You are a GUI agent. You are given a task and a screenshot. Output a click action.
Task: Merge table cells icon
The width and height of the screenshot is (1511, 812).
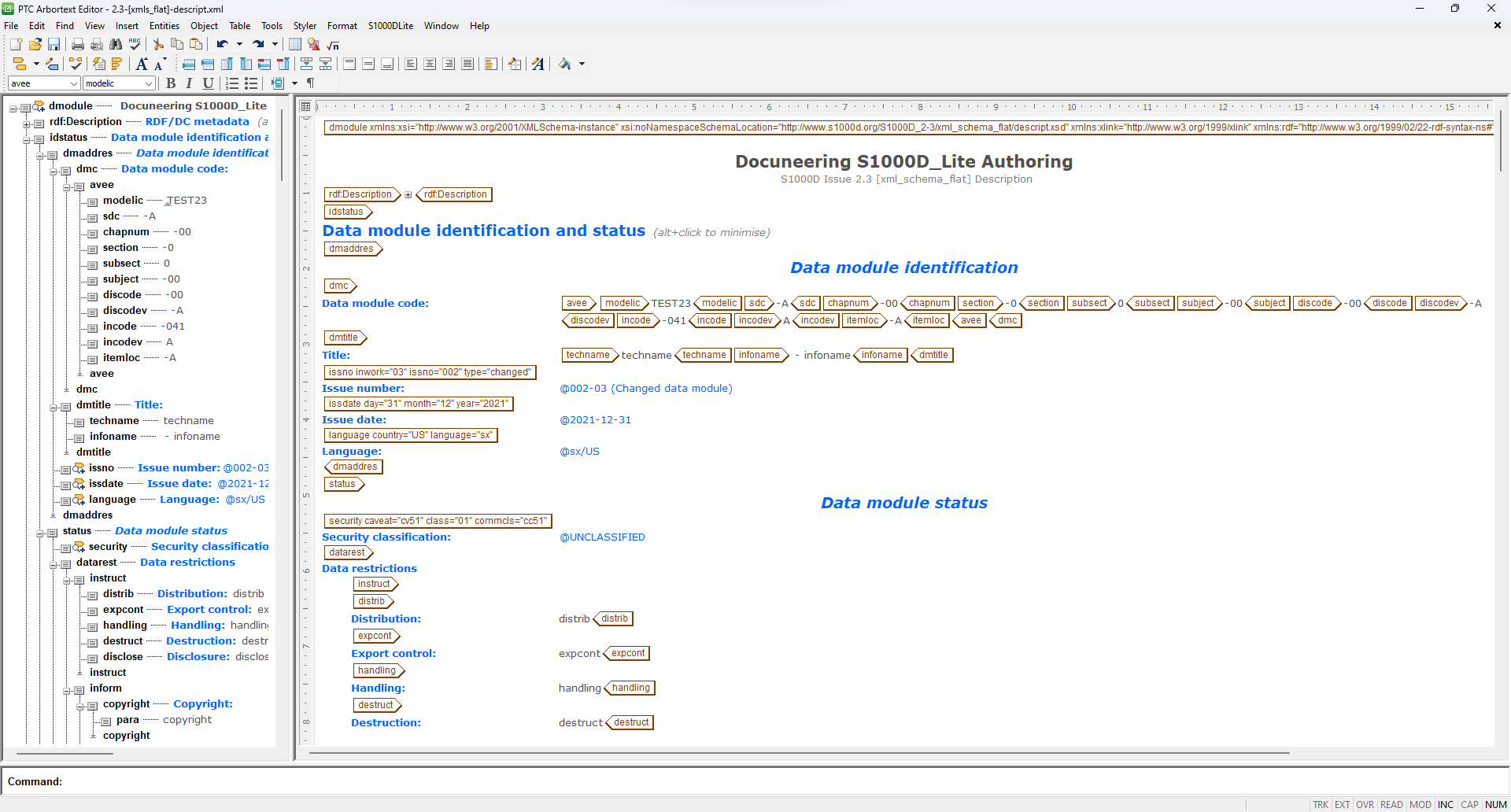[306, 64]
